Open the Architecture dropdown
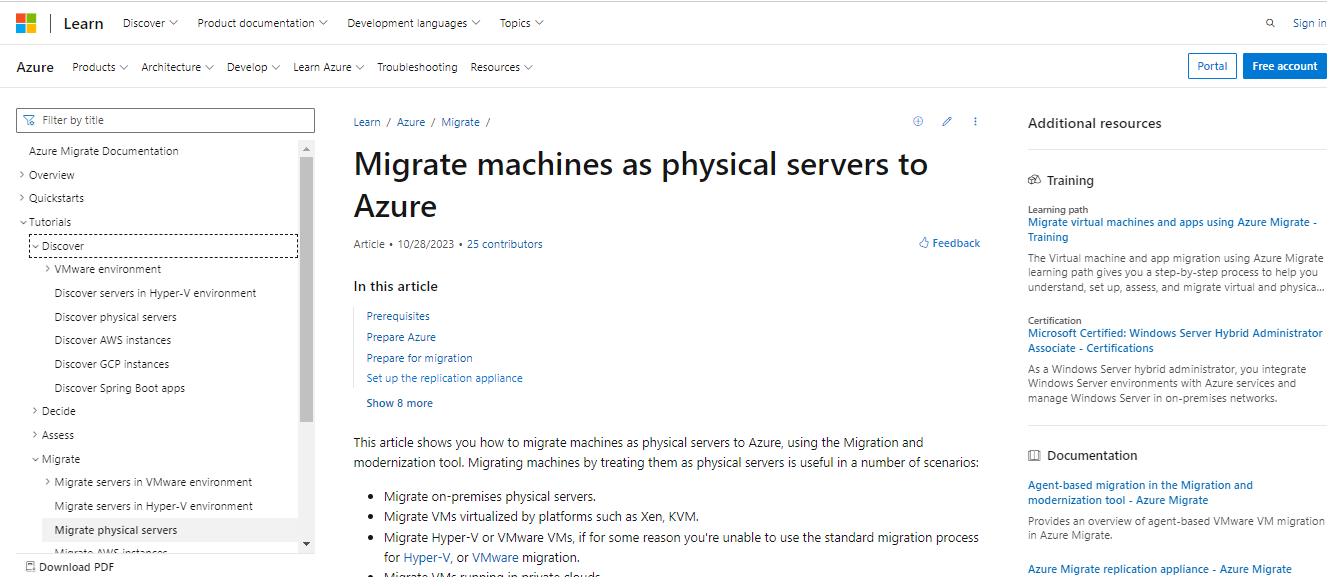Image resolution: width=1327 pixels, height=577 pixels. tap(177, 67)
